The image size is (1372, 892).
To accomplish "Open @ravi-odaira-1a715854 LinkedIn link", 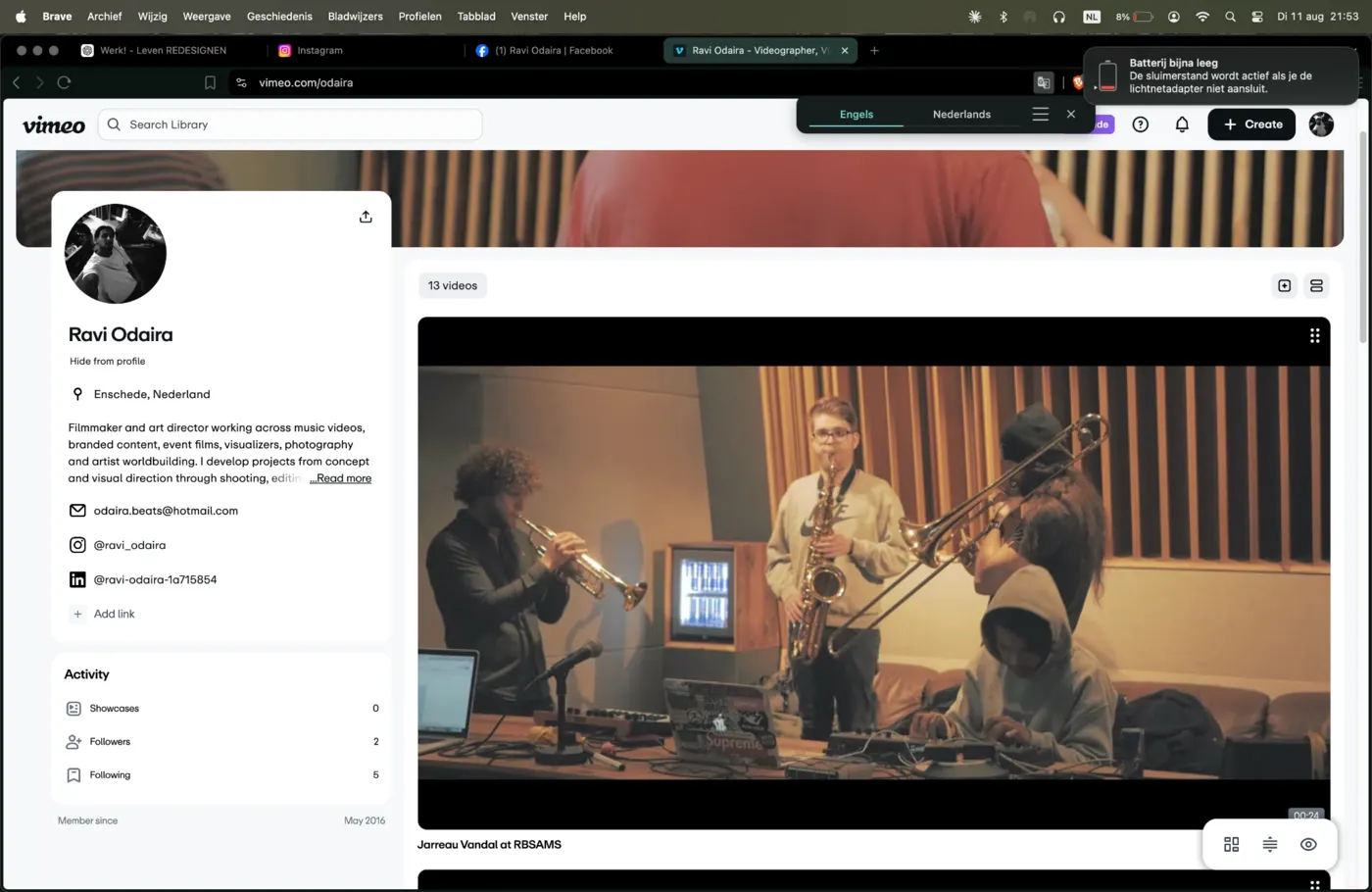I will [x=155, y=579].
